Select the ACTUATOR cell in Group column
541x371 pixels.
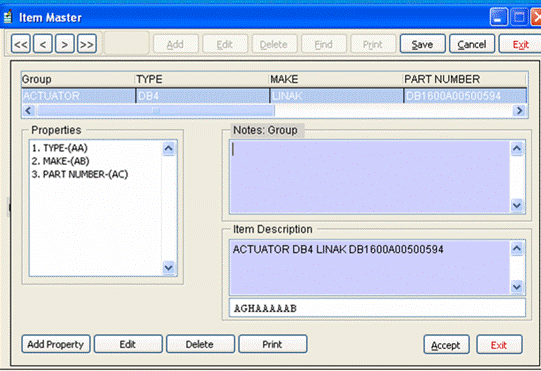[78, 96]
